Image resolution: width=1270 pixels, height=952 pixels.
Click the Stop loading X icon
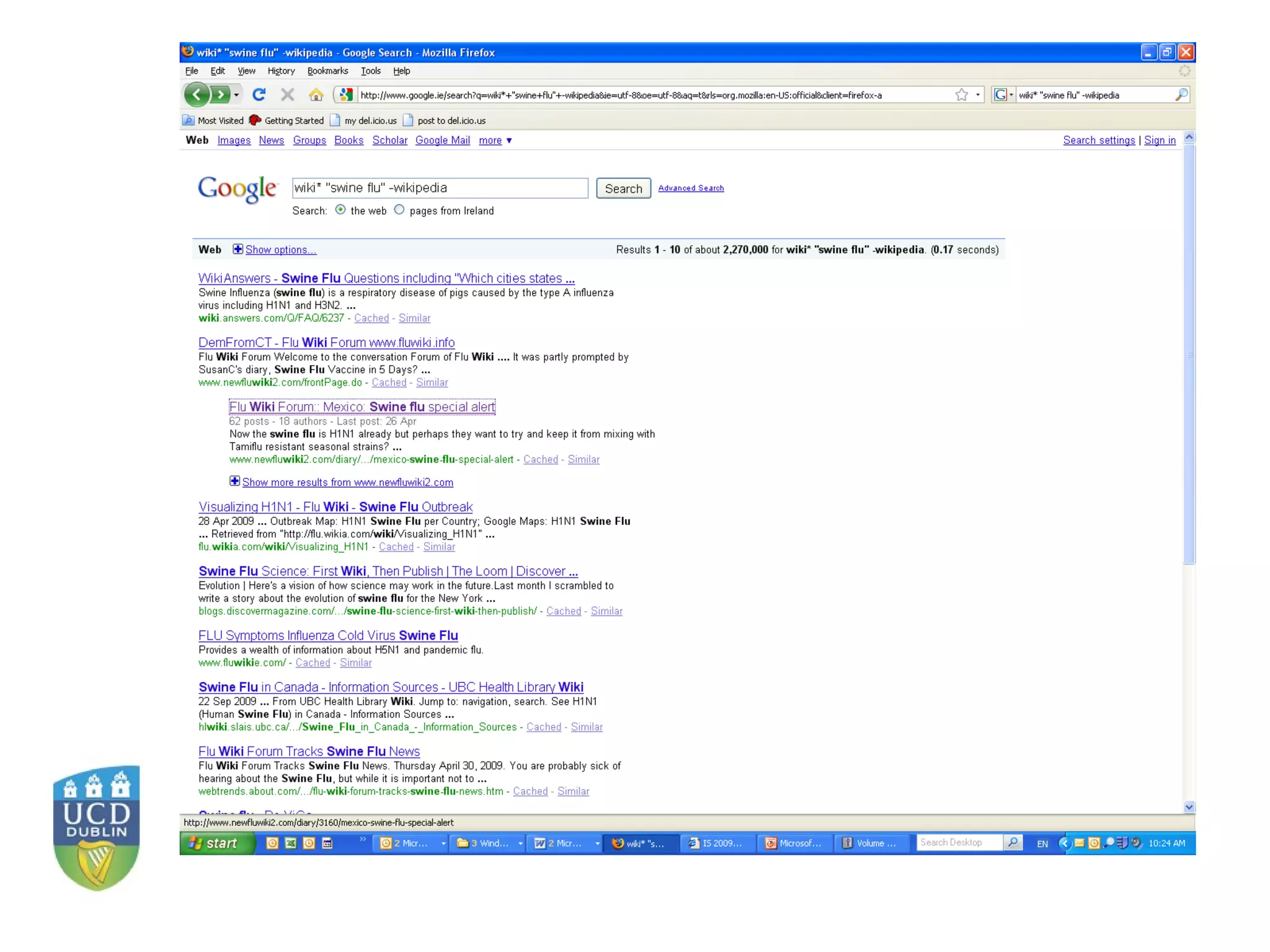[x=287, y=95]
